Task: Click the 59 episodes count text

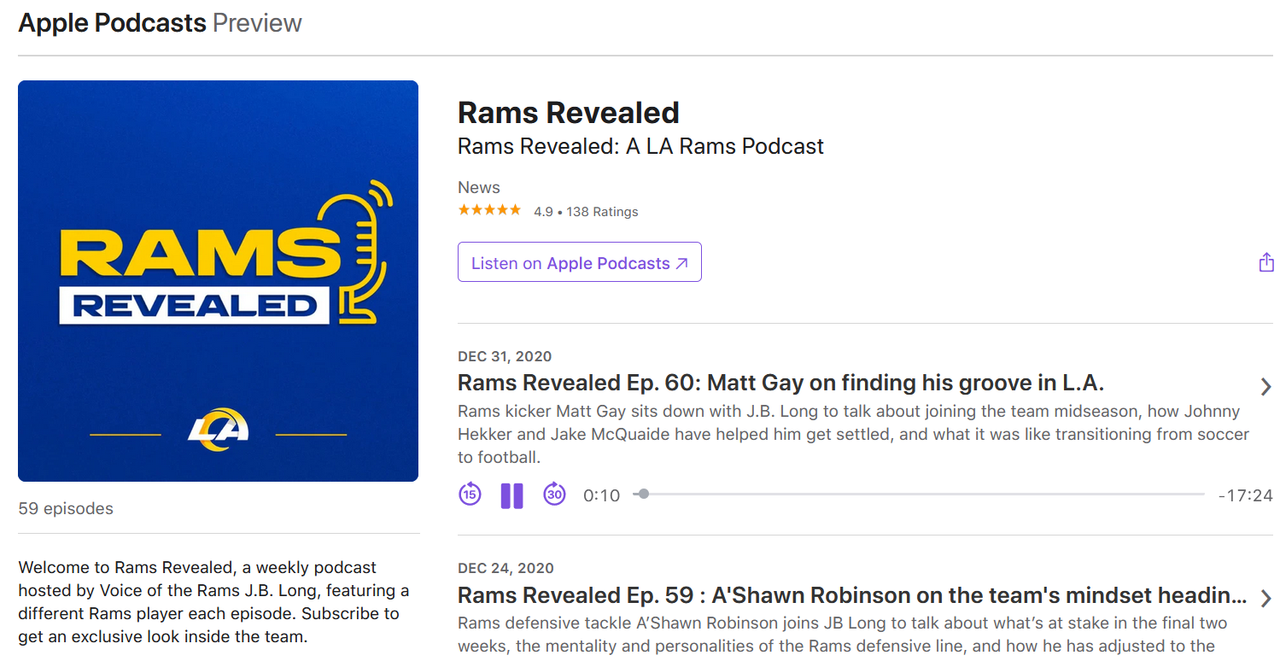Action: pyautogui.click(x=66, y=508)
